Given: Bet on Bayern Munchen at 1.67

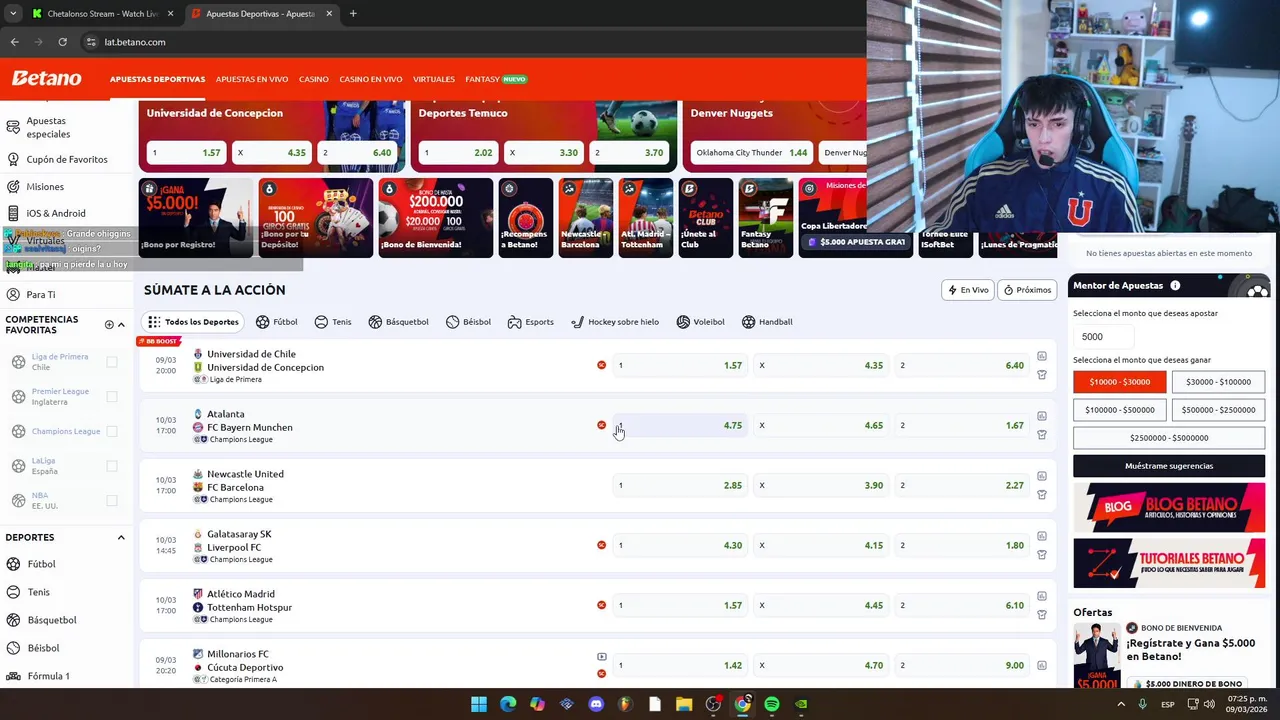Looking at the screenshot, I should (961, 425).
